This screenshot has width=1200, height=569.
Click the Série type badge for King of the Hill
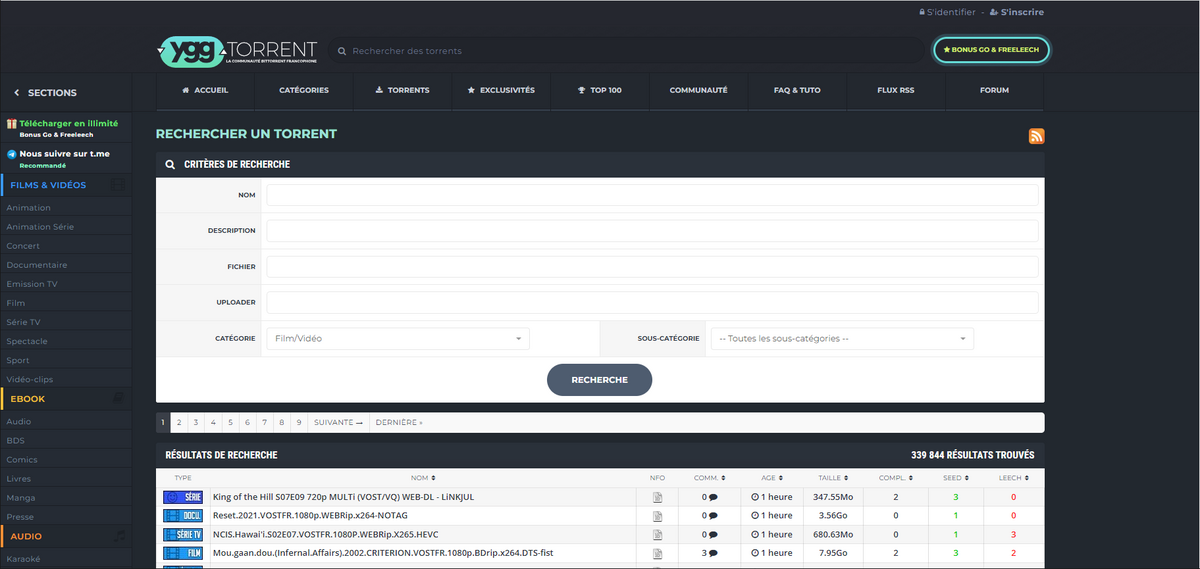183,497
